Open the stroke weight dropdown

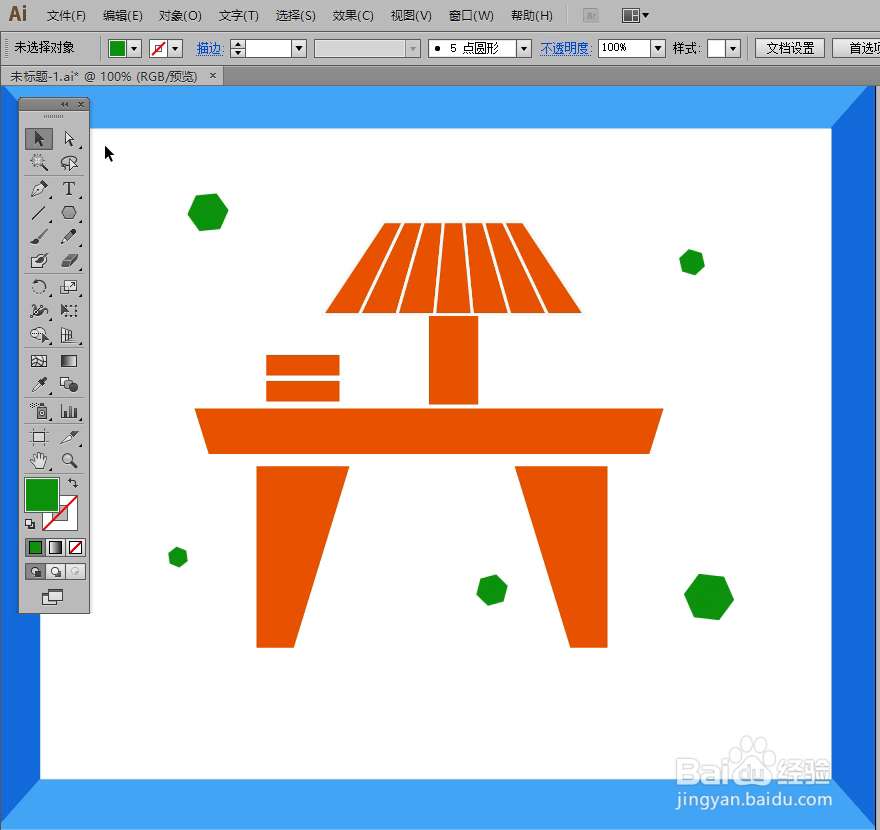[297, 47]
